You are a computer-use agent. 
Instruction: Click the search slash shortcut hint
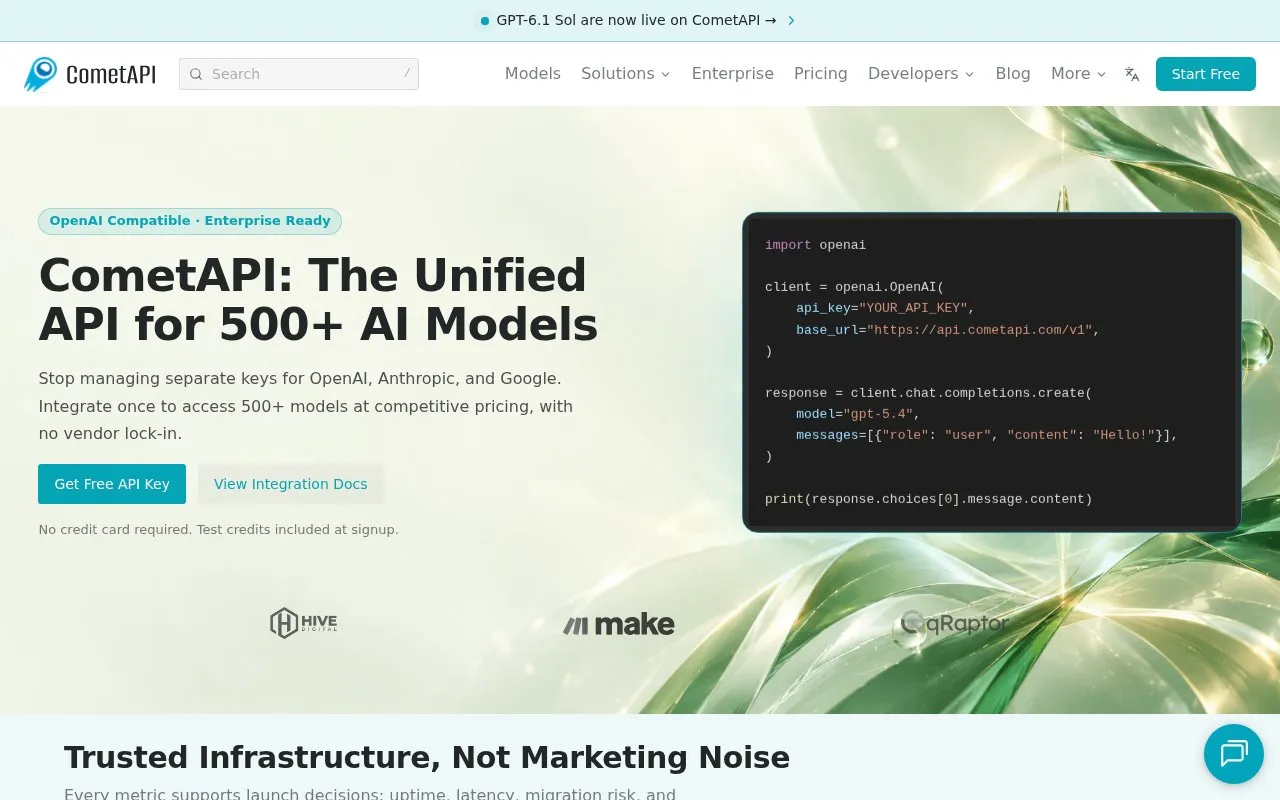pyautogui.click(x=407, y=74)
